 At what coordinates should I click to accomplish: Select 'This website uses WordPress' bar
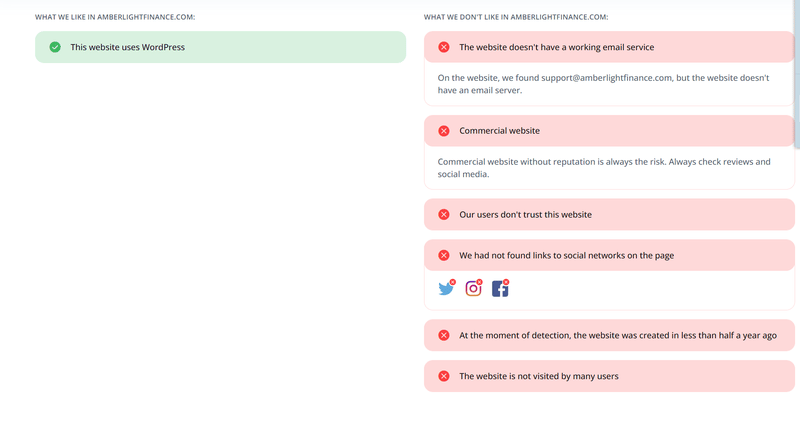(220, 47)
